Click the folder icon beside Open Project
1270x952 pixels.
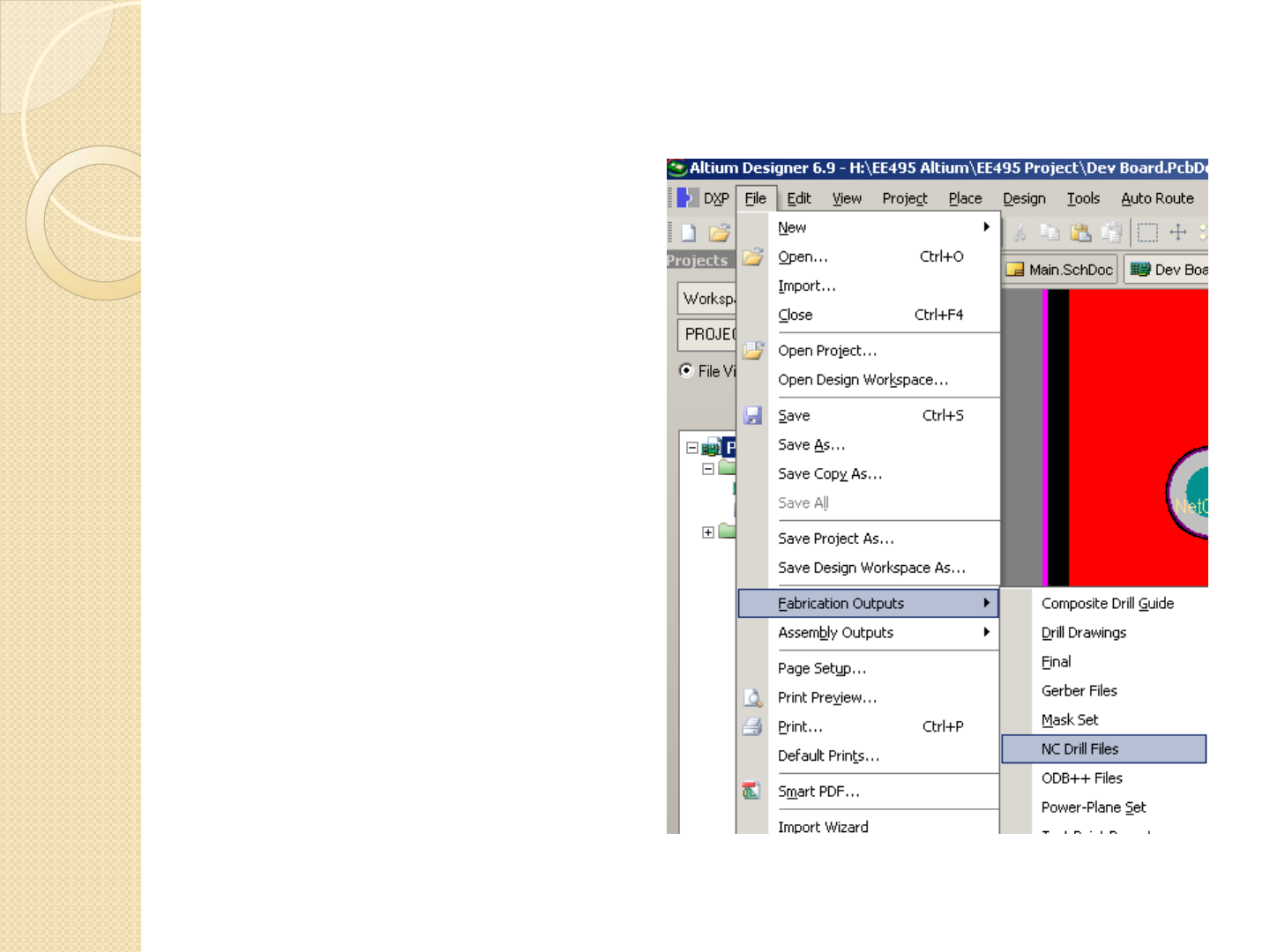(x=752, y=351)
